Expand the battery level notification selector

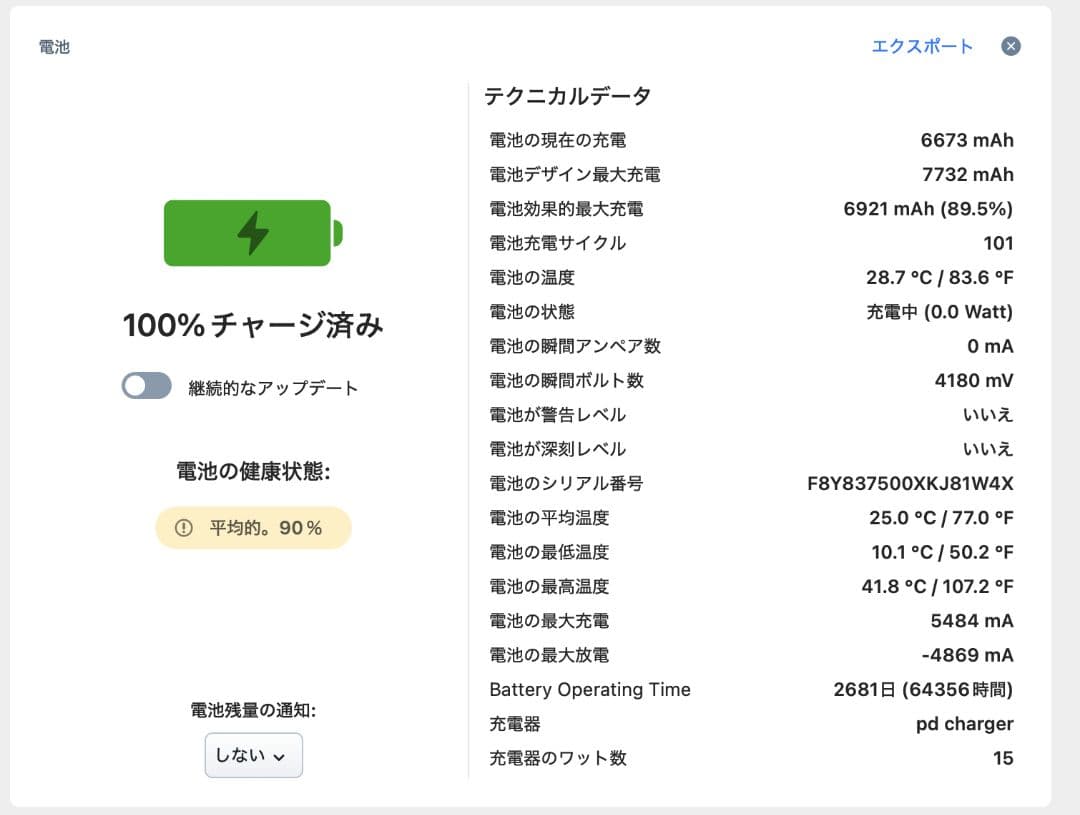click(253, 755)
